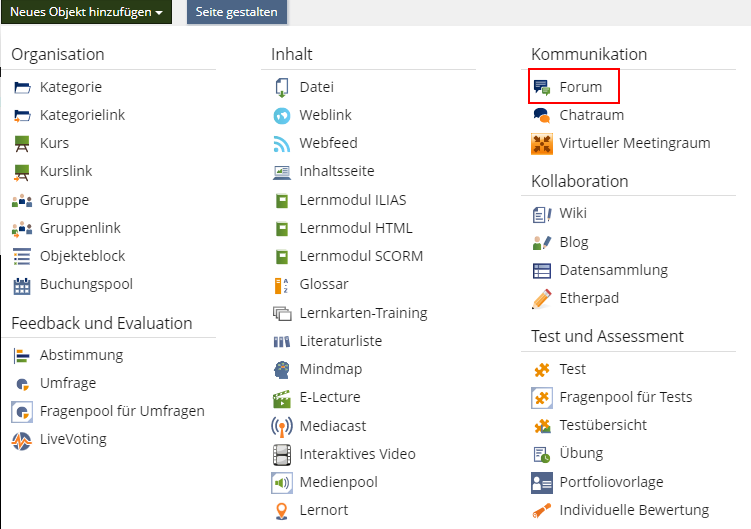Image resolution: width=751 pixels, height=529 pixels.
Task: Select Interaktives Video item
Action: pos(357,454)
